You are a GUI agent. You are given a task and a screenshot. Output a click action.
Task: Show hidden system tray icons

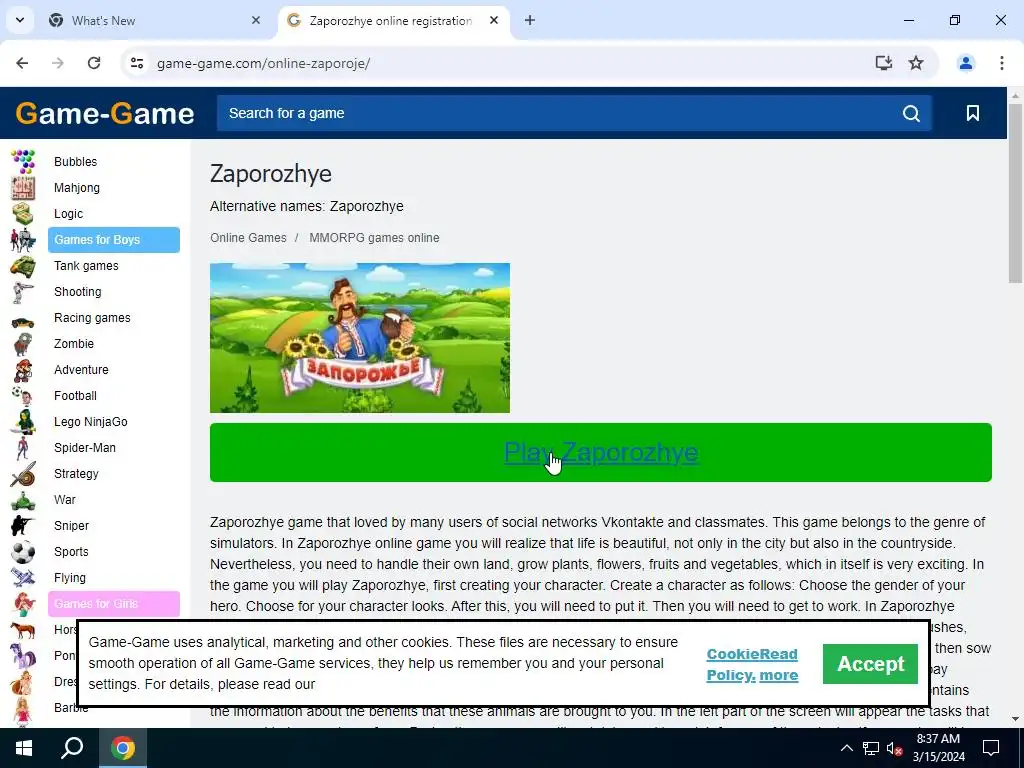click(x=846, y=748)
